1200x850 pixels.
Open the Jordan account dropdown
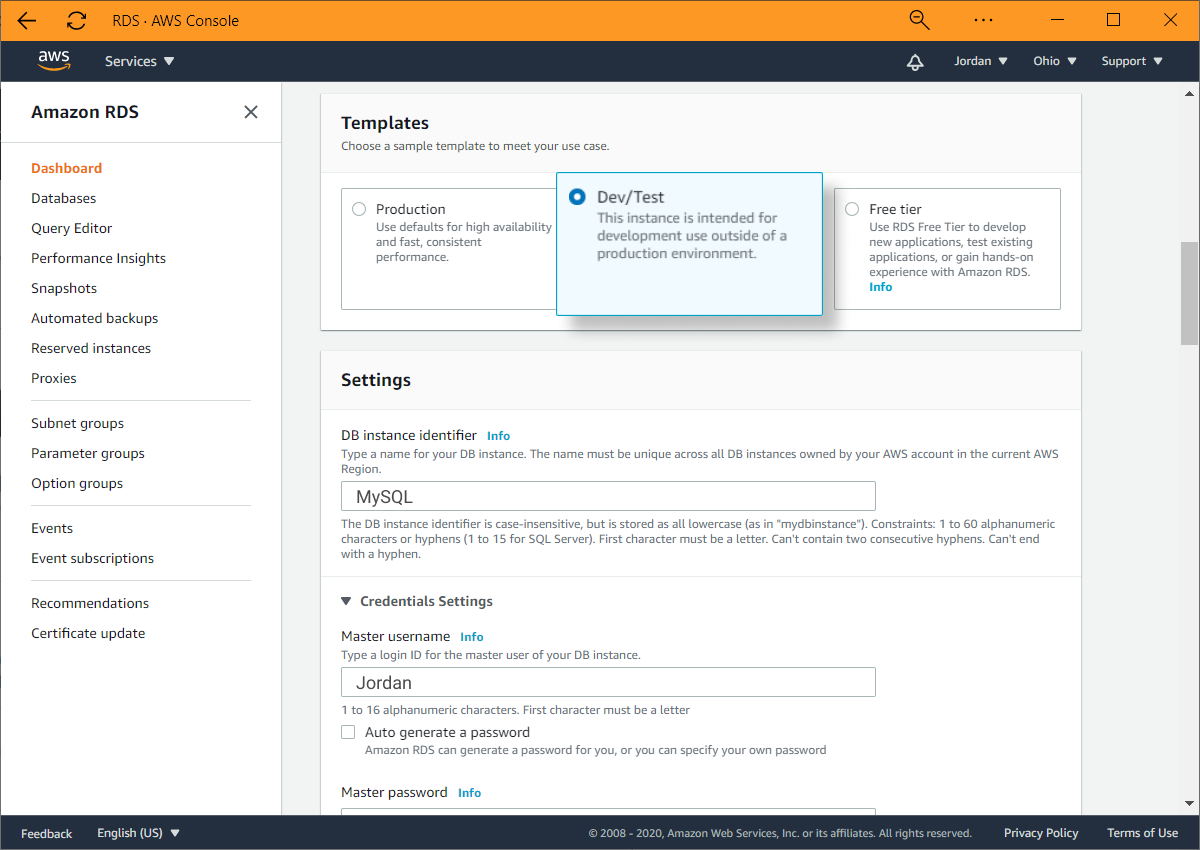981,61
